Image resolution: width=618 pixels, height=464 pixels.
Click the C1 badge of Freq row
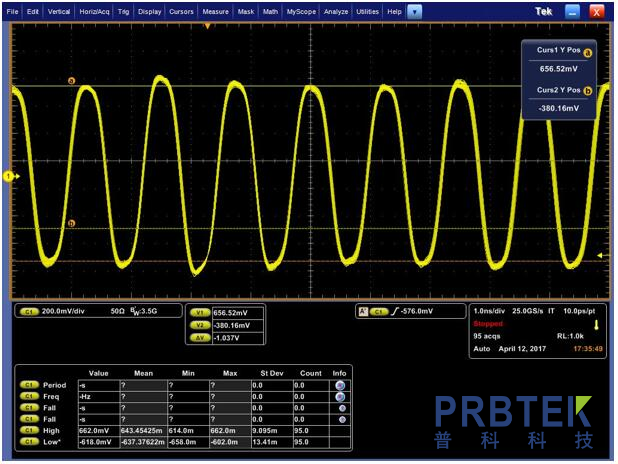(x=29, y=396)
